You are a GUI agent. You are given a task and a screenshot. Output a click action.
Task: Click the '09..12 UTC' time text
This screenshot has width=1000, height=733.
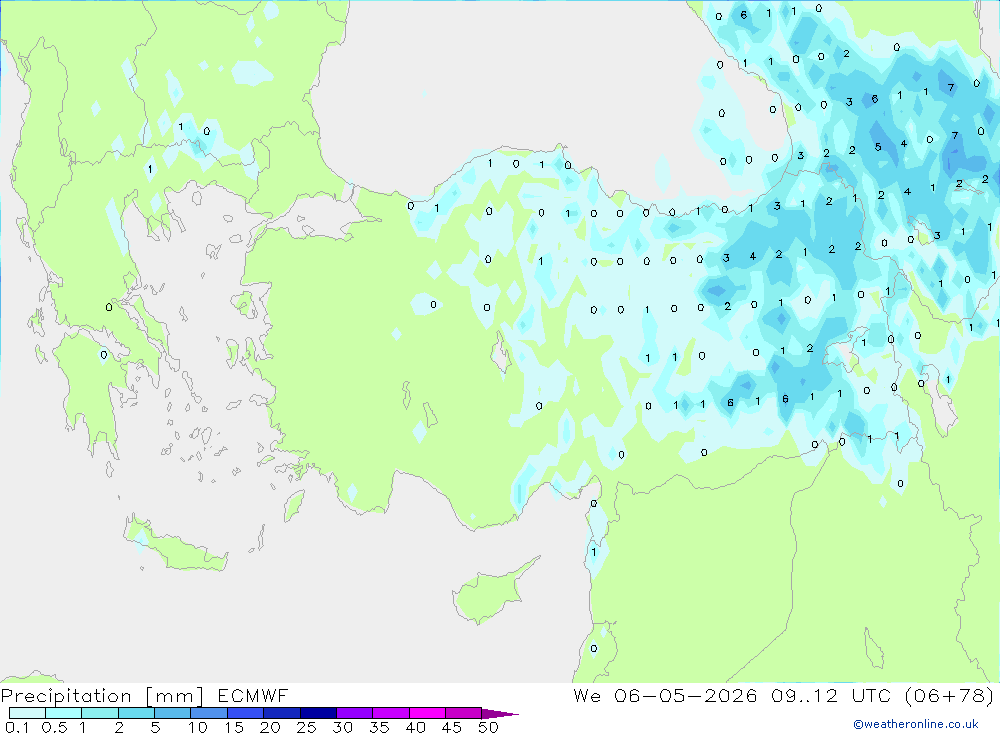pyautogui.click(x=831, y=695)
